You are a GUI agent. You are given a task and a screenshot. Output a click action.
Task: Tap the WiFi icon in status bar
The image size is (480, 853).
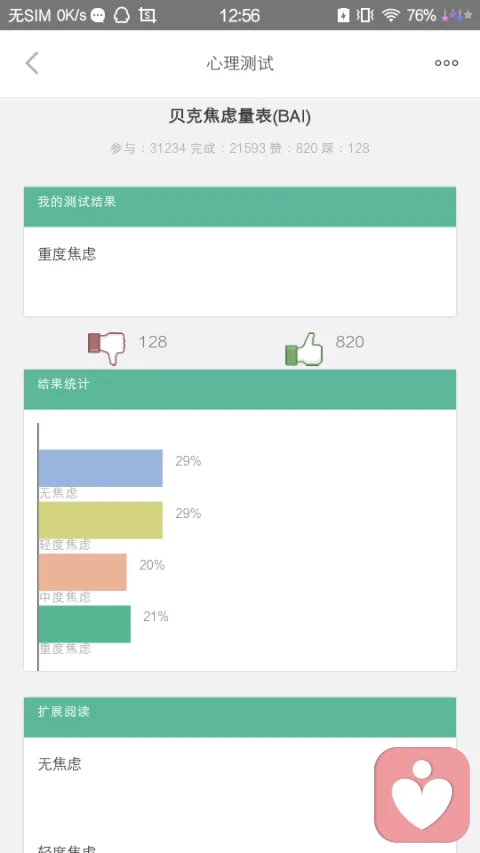click(x=391, y=15)
